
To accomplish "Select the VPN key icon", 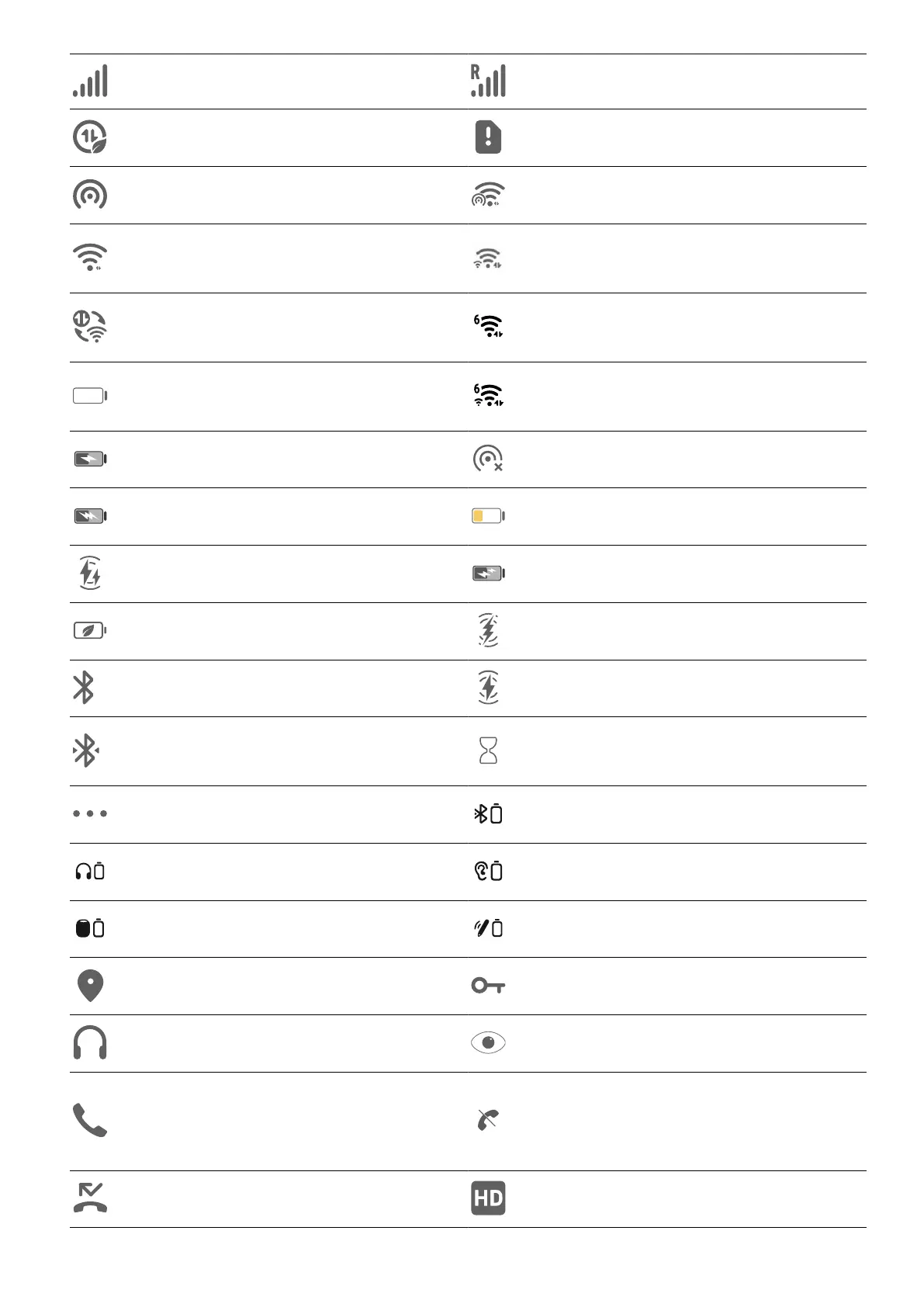I will (488, 986).
